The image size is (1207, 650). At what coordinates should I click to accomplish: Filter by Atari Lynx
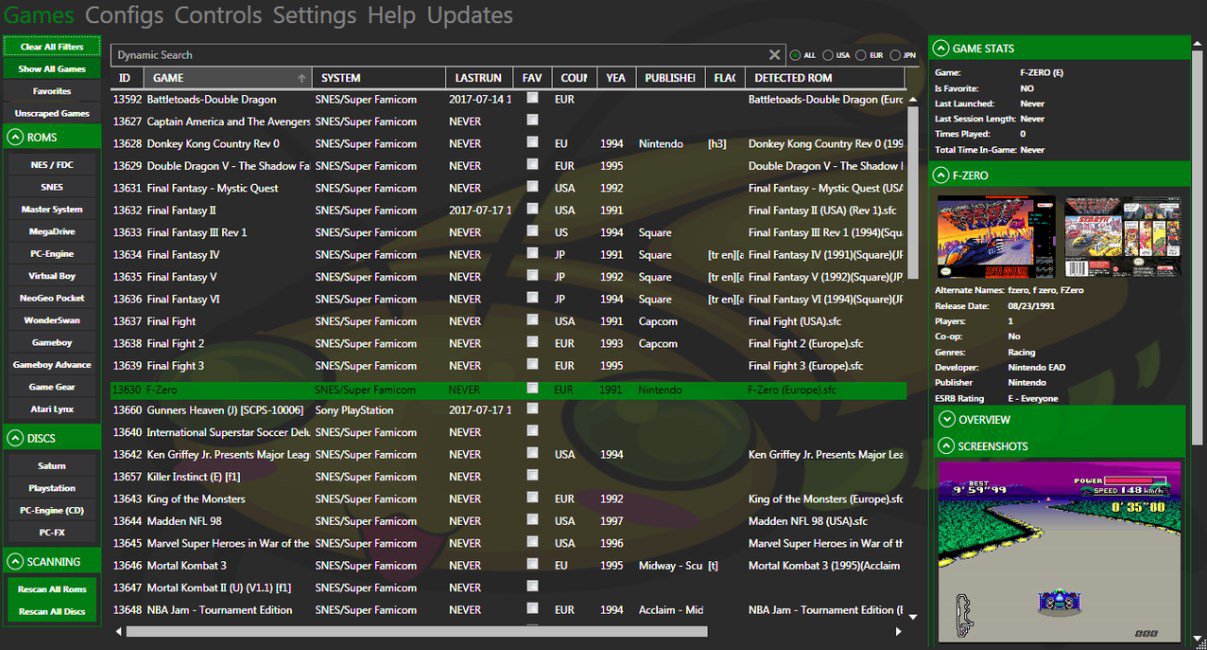(52, 409)
